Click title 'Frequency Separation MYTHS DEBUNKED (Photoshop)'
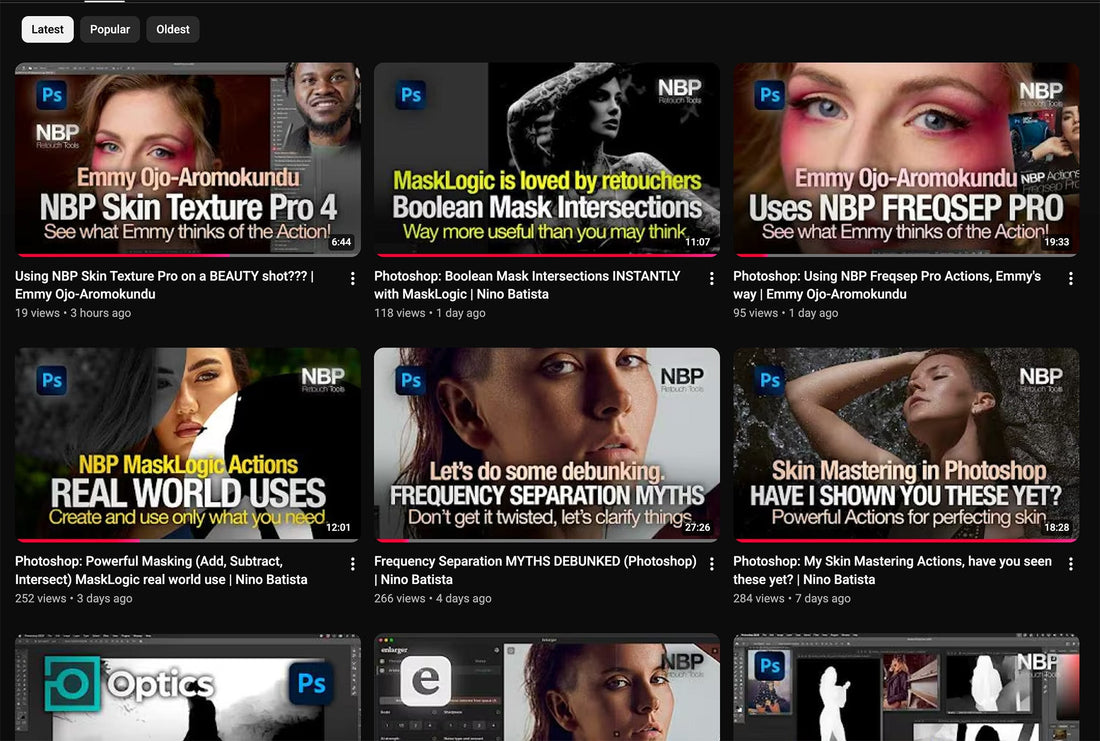Viewport: 1100px width, 741px height. [535, 570]
